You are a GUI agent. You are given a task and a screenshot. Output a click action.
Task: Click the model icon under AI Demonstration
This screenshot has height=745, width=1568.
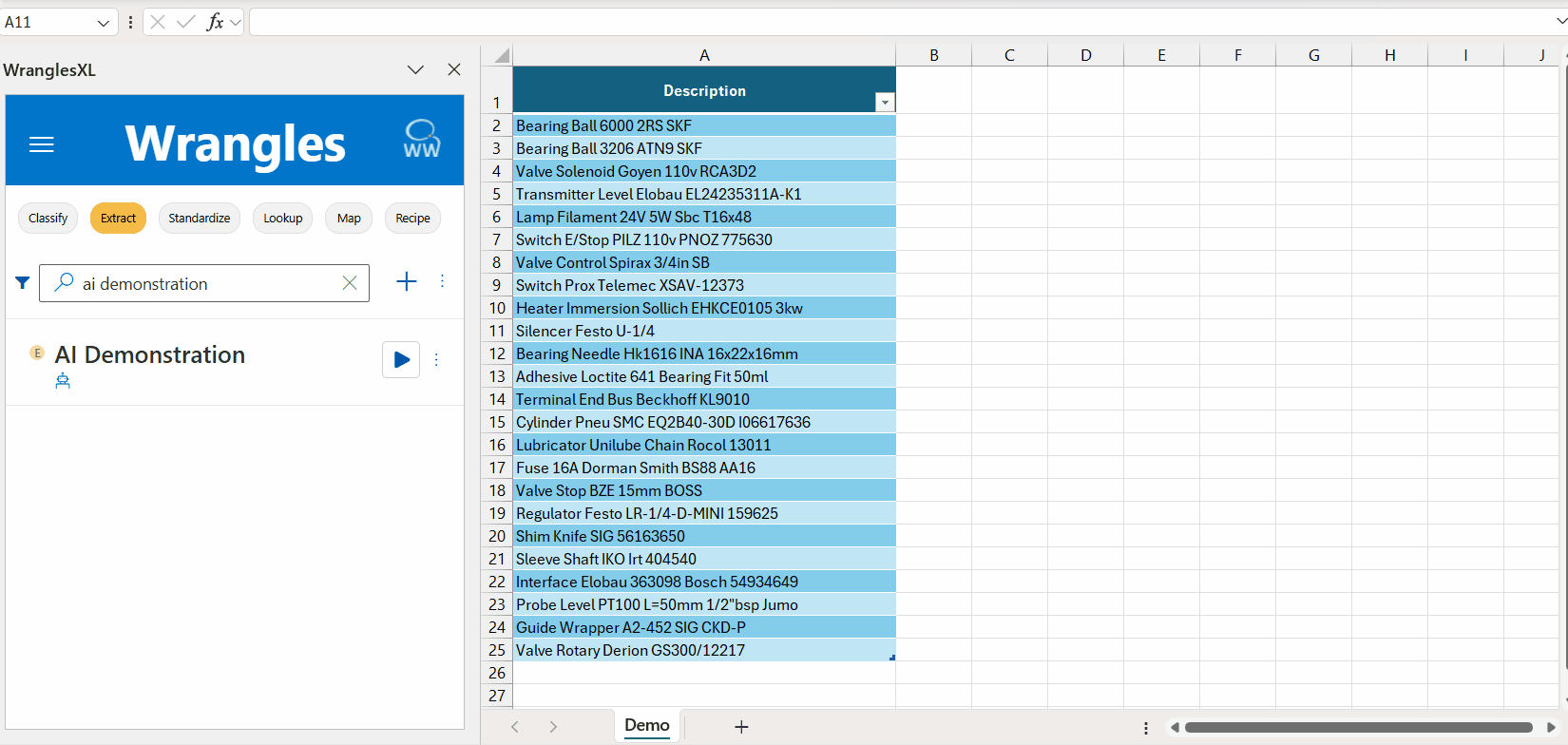point(63,381)
